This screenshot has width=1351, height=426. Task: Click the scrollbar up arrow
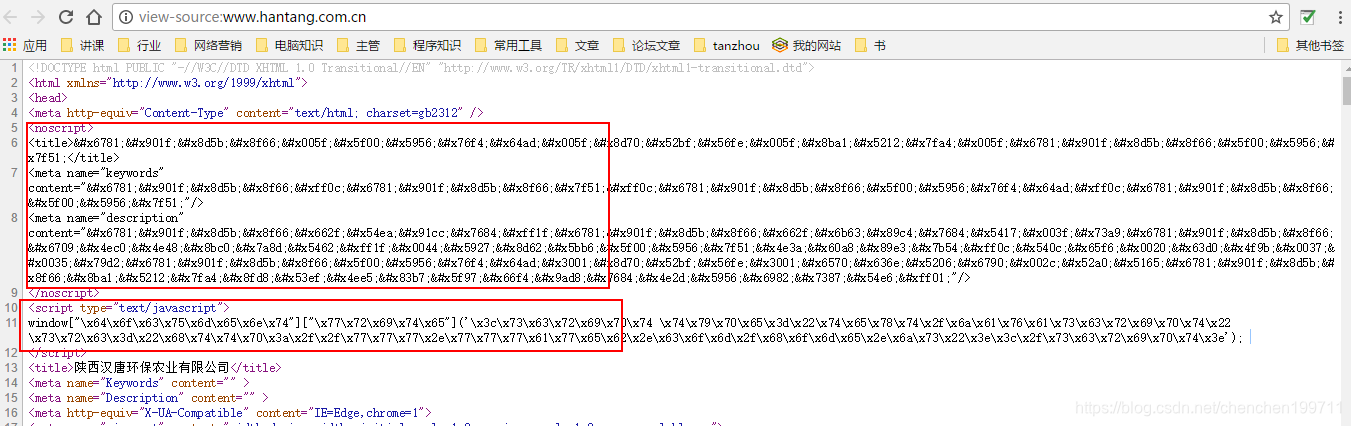pyautogui.click(x=1345, y=67)
